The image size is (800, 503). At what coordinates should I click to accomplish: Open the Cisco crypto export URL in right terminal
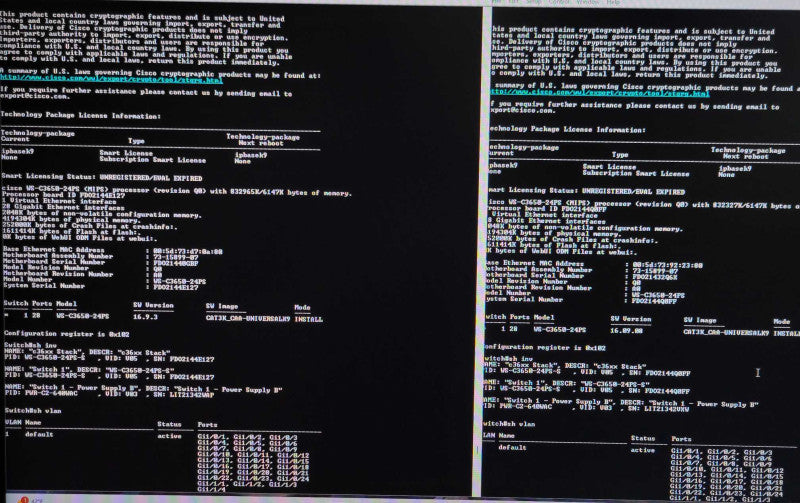point(599,93)
